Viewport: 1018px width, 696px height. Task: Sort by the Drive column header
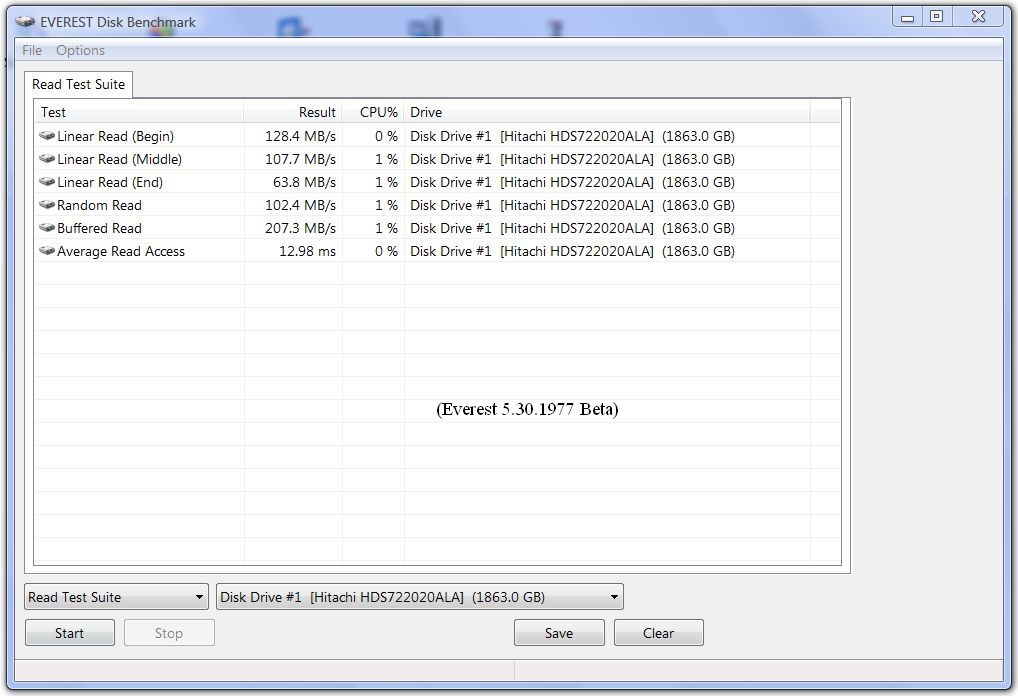[607, 112]
